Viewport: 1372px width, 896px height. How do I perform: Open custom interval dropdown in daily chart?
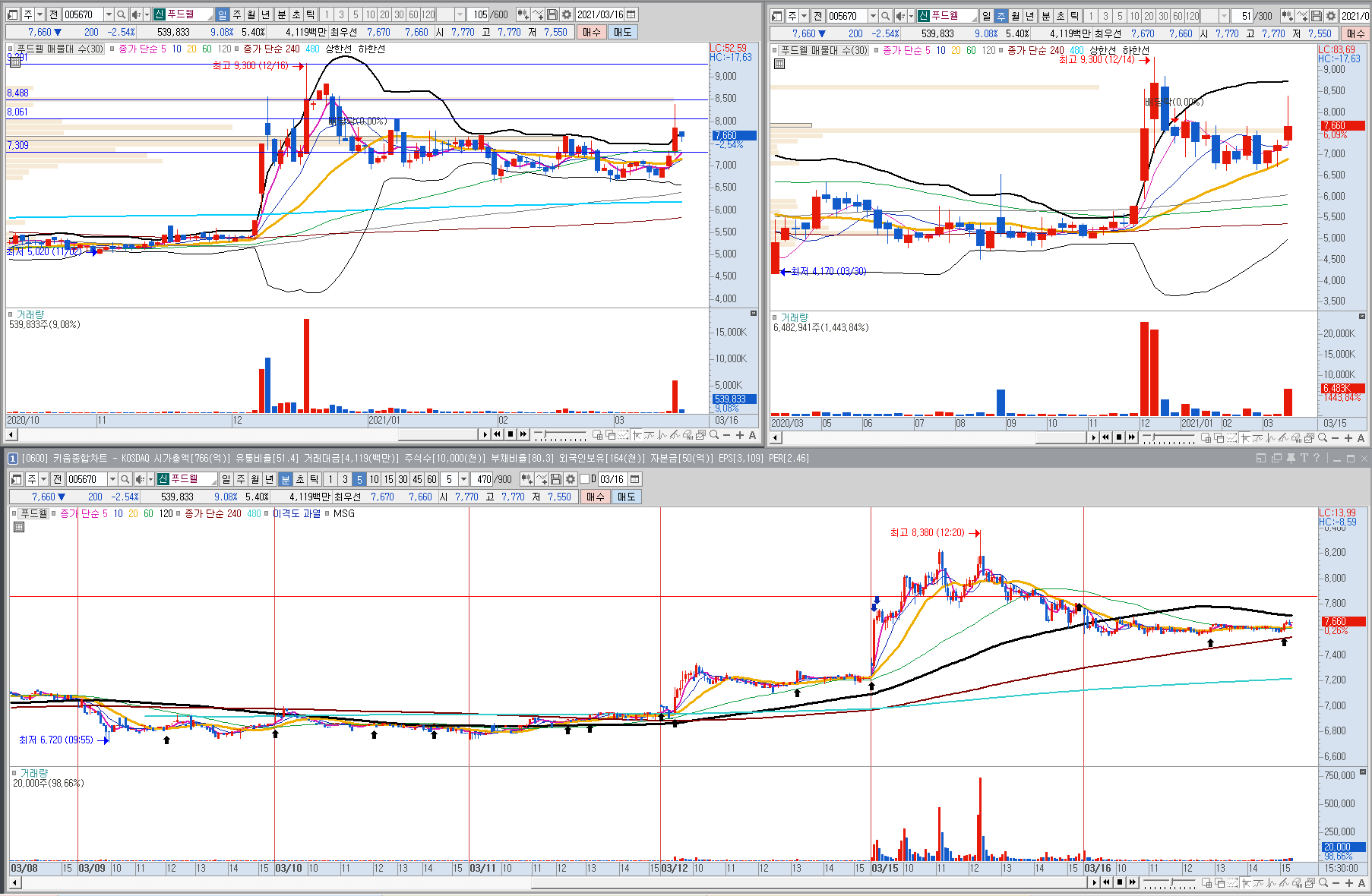pyautogui.click(x=460, y=14)
